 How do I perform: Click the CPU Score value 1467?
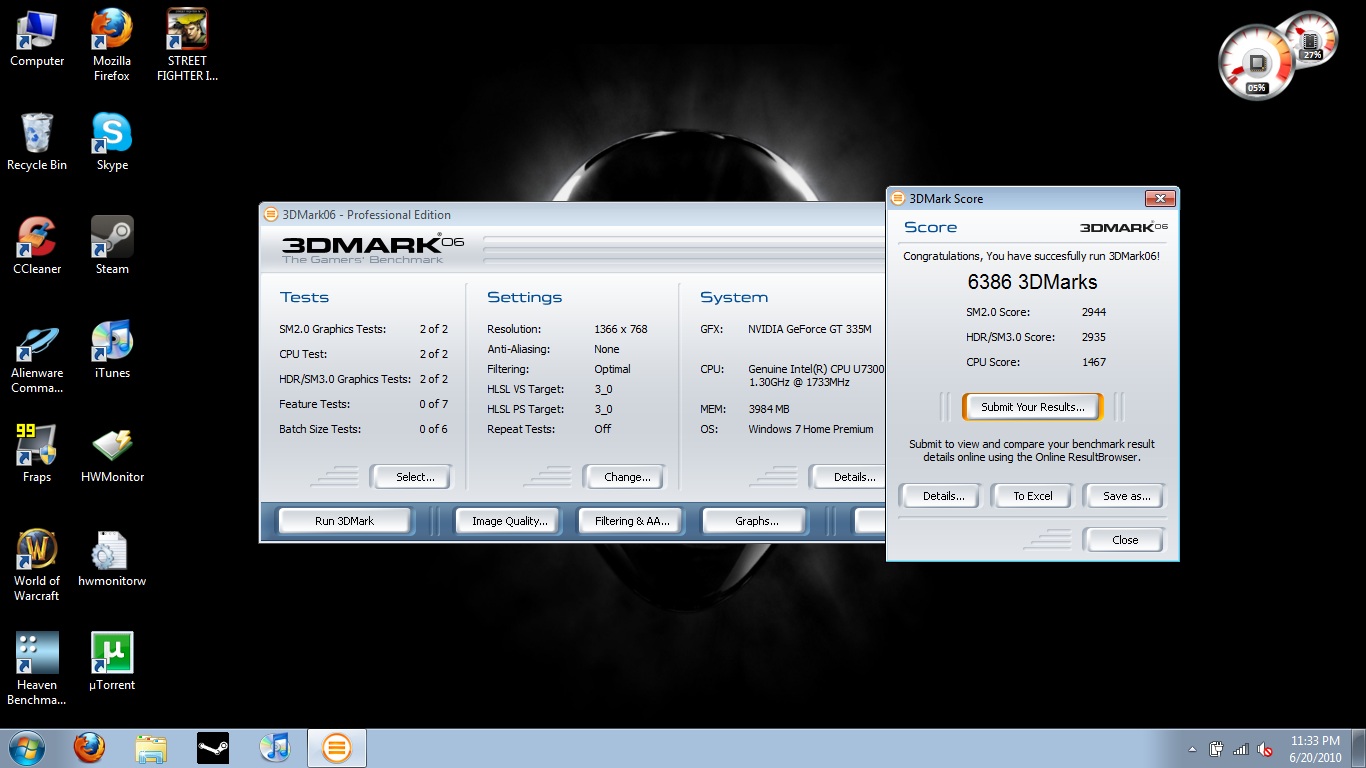pos(1093,362)
